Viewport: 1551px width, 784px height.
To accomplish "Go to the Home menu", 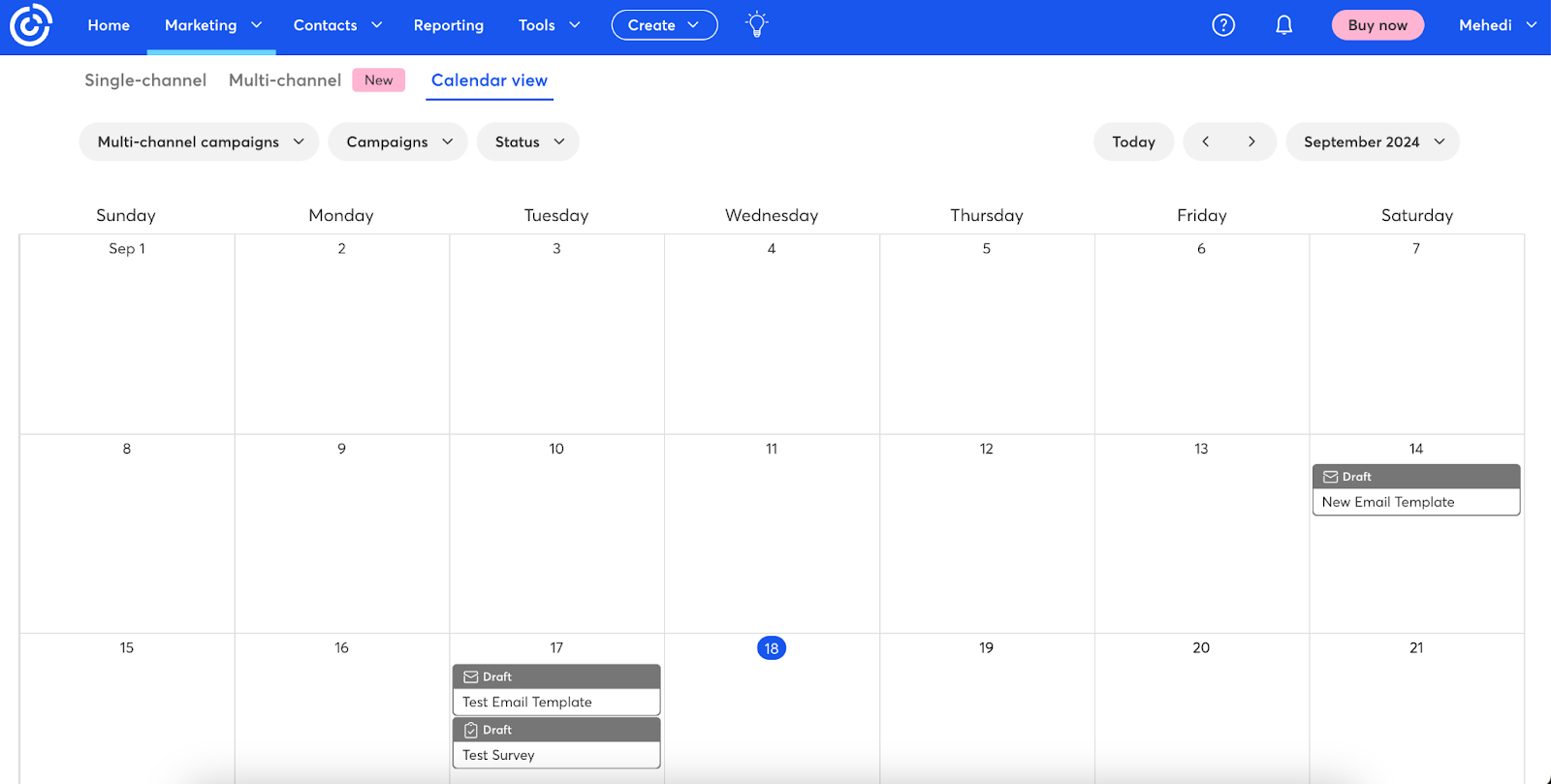I will 109,25.
